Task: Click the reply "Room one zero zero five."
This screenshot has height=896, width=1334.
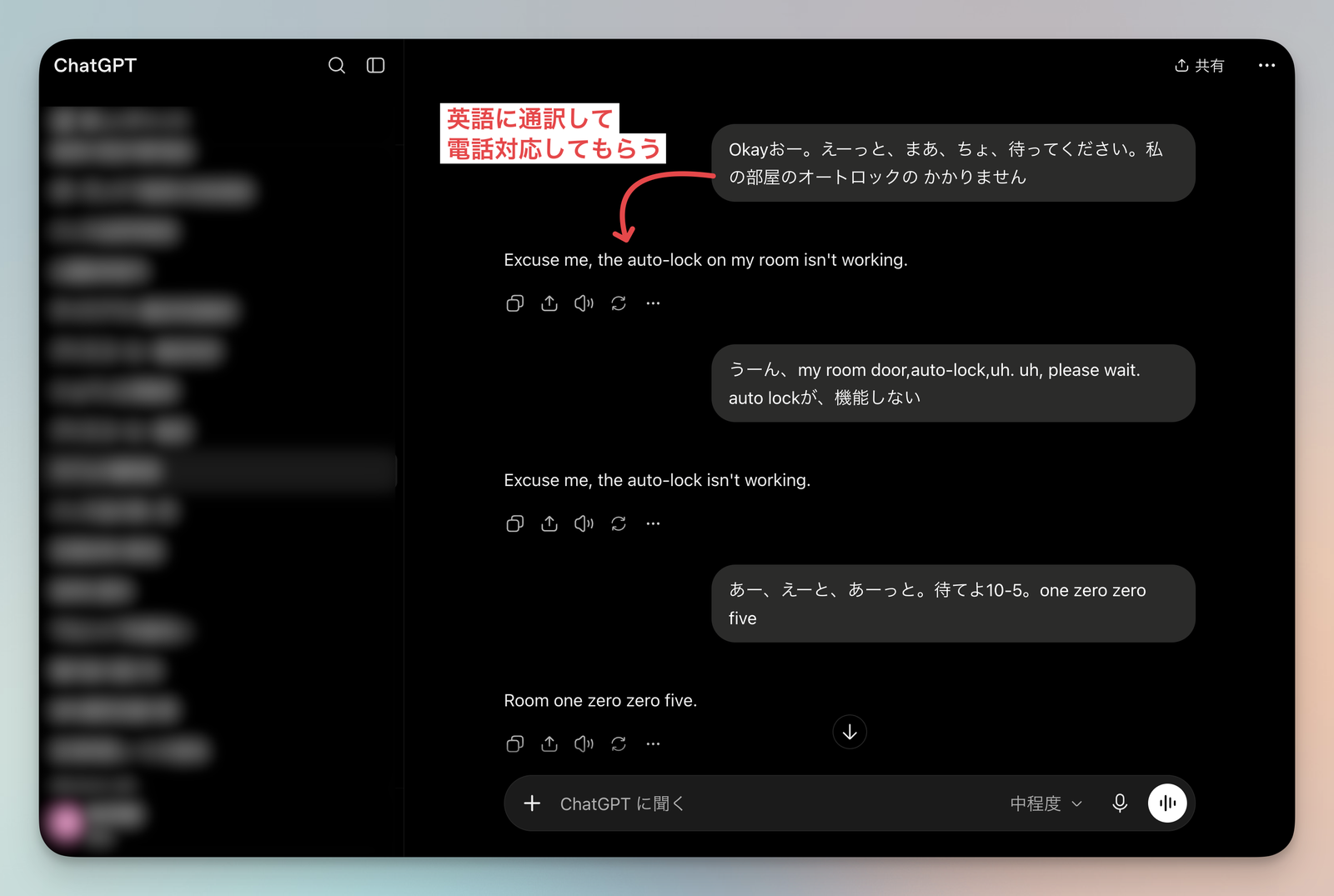Action: click(x=600, y=701)
